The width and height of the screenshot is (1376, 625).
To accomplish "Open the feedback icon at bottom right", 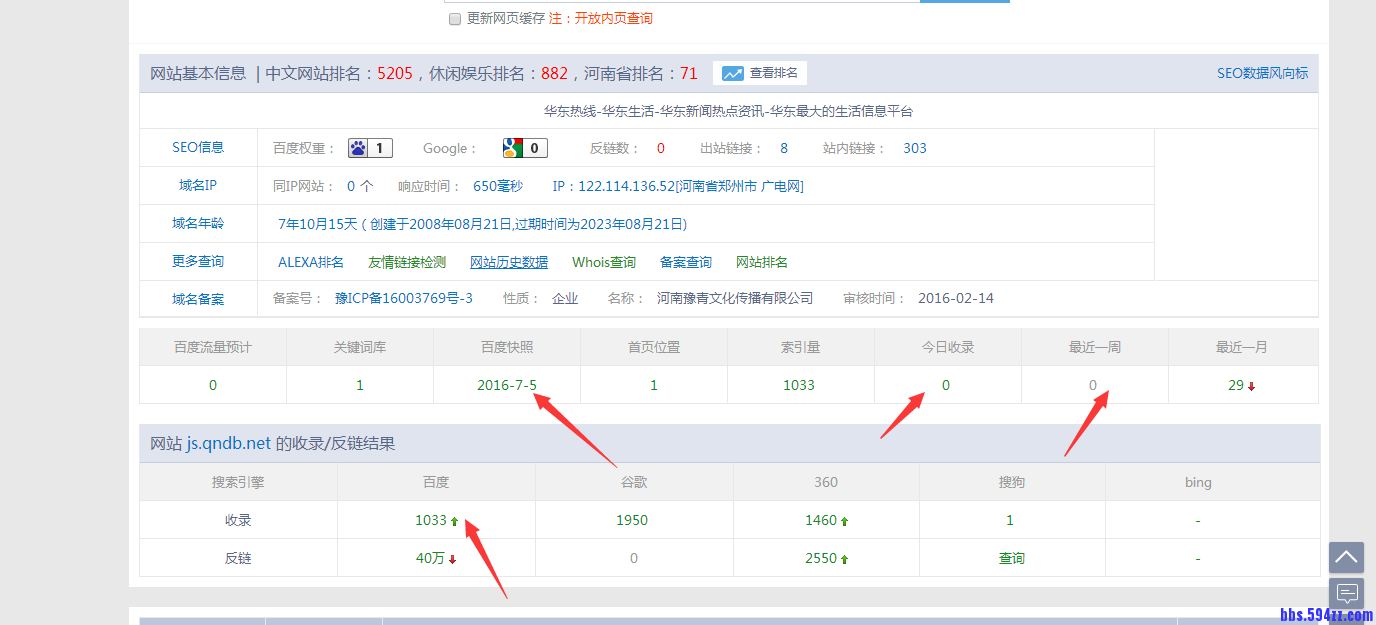I will click(1346, 594).
